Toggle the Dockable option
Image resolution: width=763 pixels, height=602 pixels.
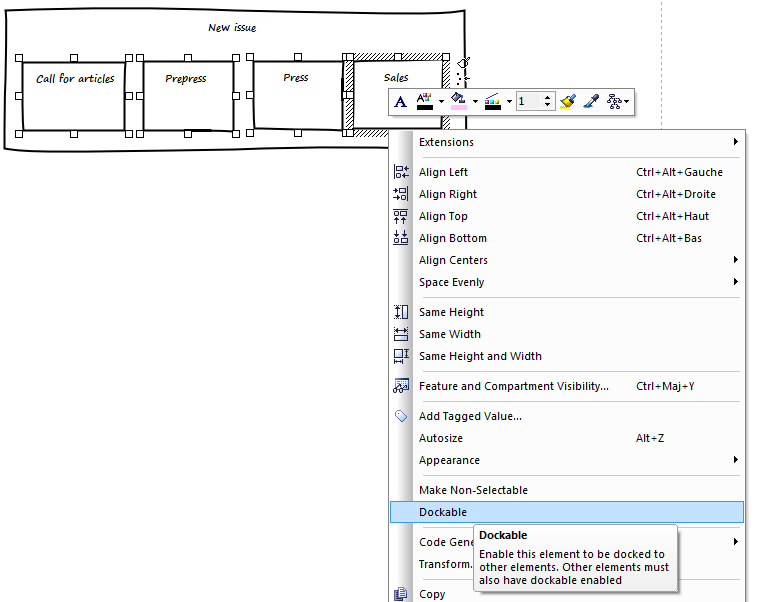point(443,512)
